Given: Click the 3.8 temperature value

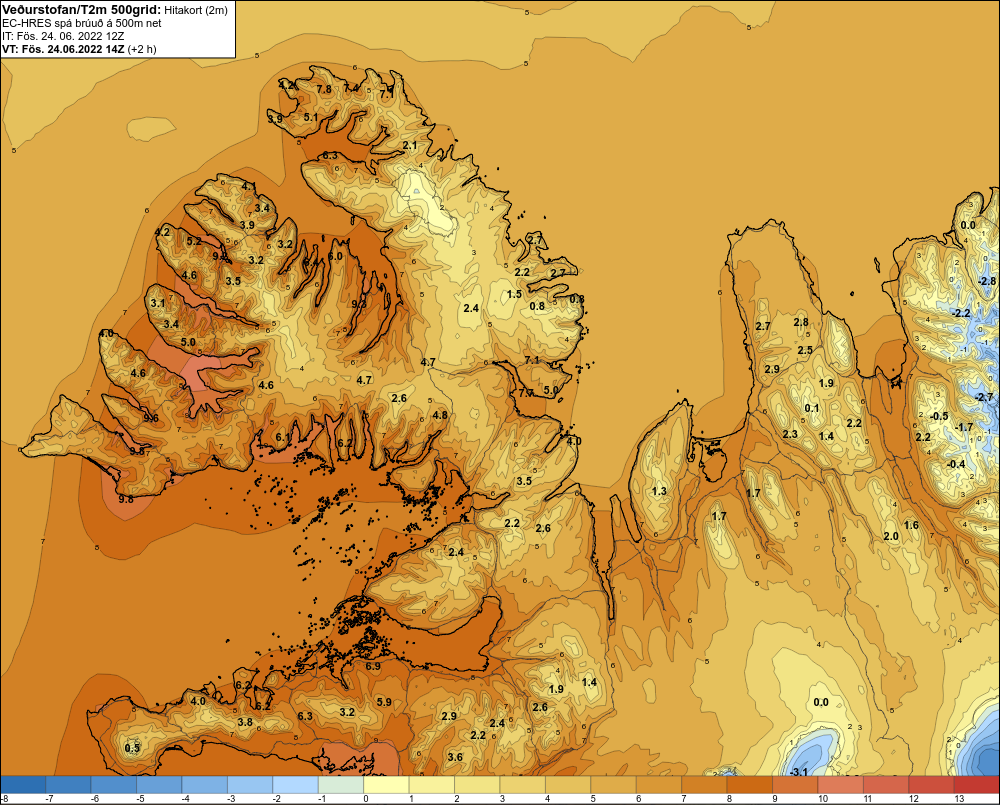Looking at the screenshot, I should tap(245, 723).
